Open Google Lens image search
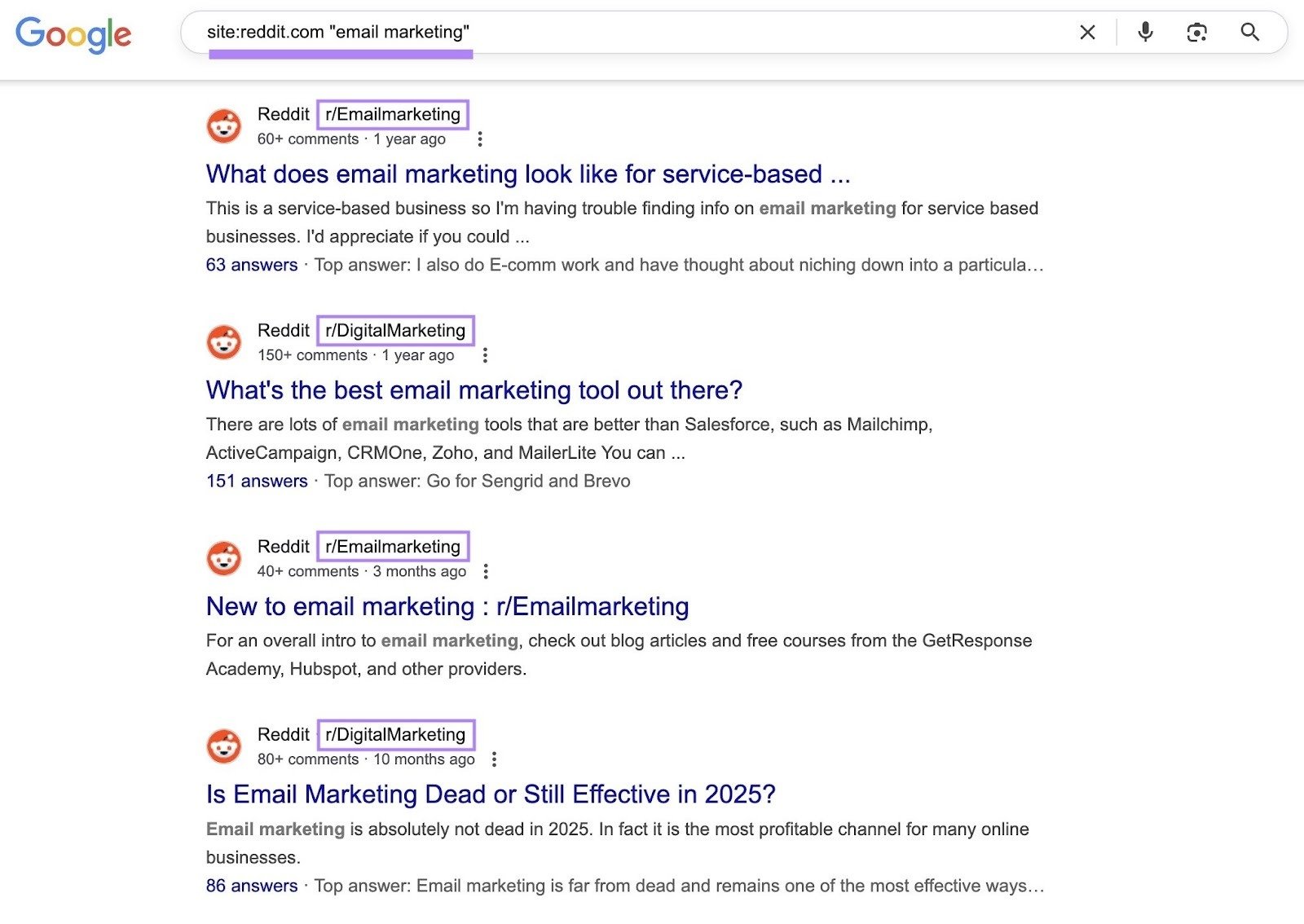This screenshot has width=1304, height=924. click(1196, 32)
